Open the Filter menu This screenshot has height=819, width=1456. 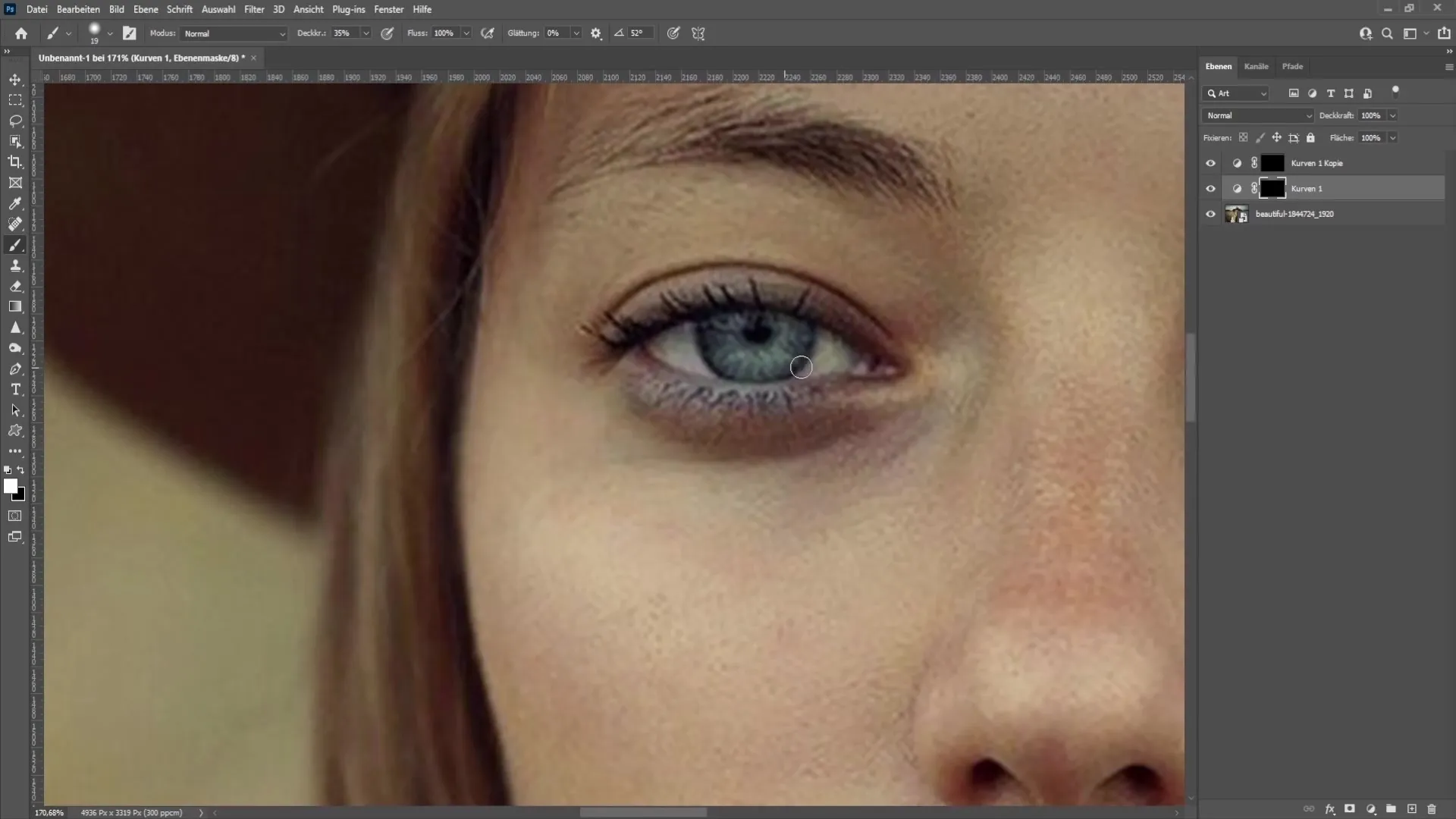(253, 9)
